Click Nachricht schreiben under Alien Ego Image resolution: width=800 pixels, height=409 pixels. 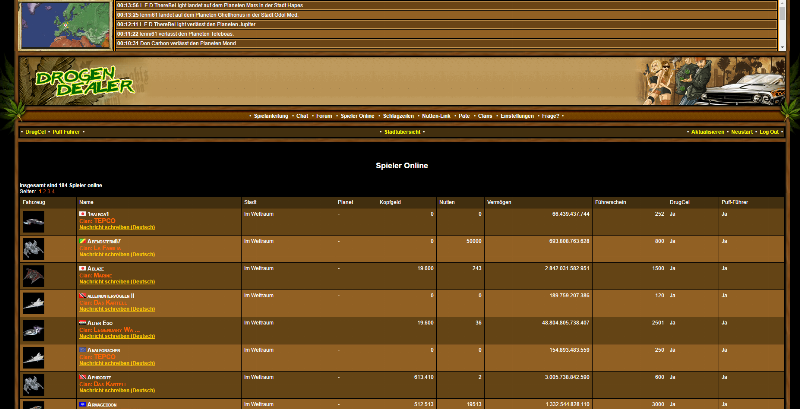[x=117, y=336]
